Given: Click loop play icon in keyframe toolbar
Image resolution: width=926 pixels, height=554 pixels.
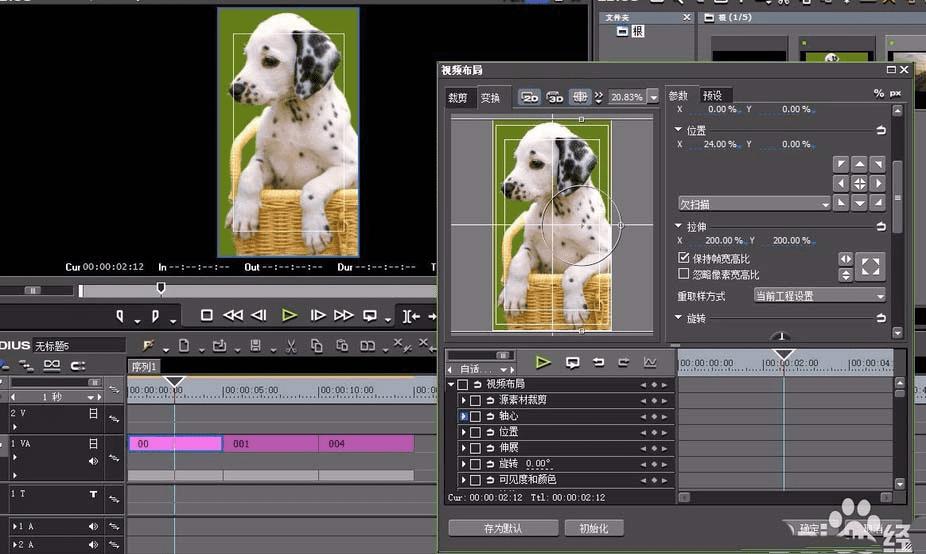Looking at the screenshot, I should (572, 362).
